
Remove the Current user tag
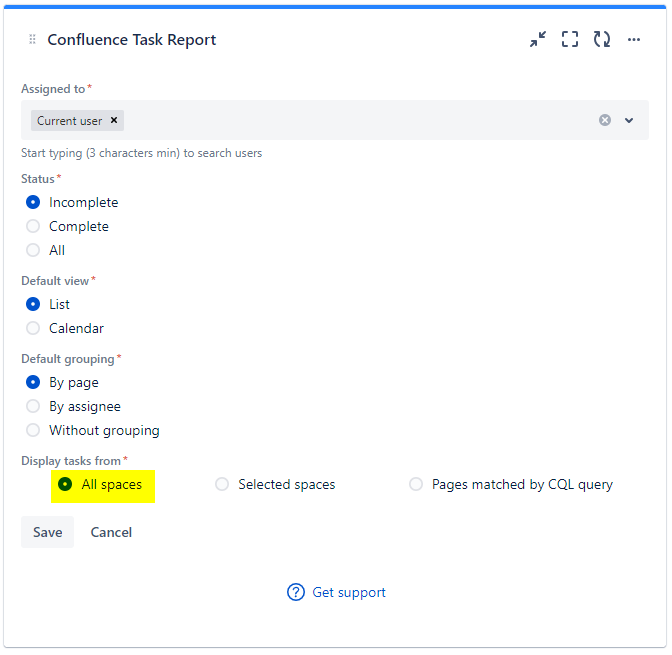[x=114, y=120]
